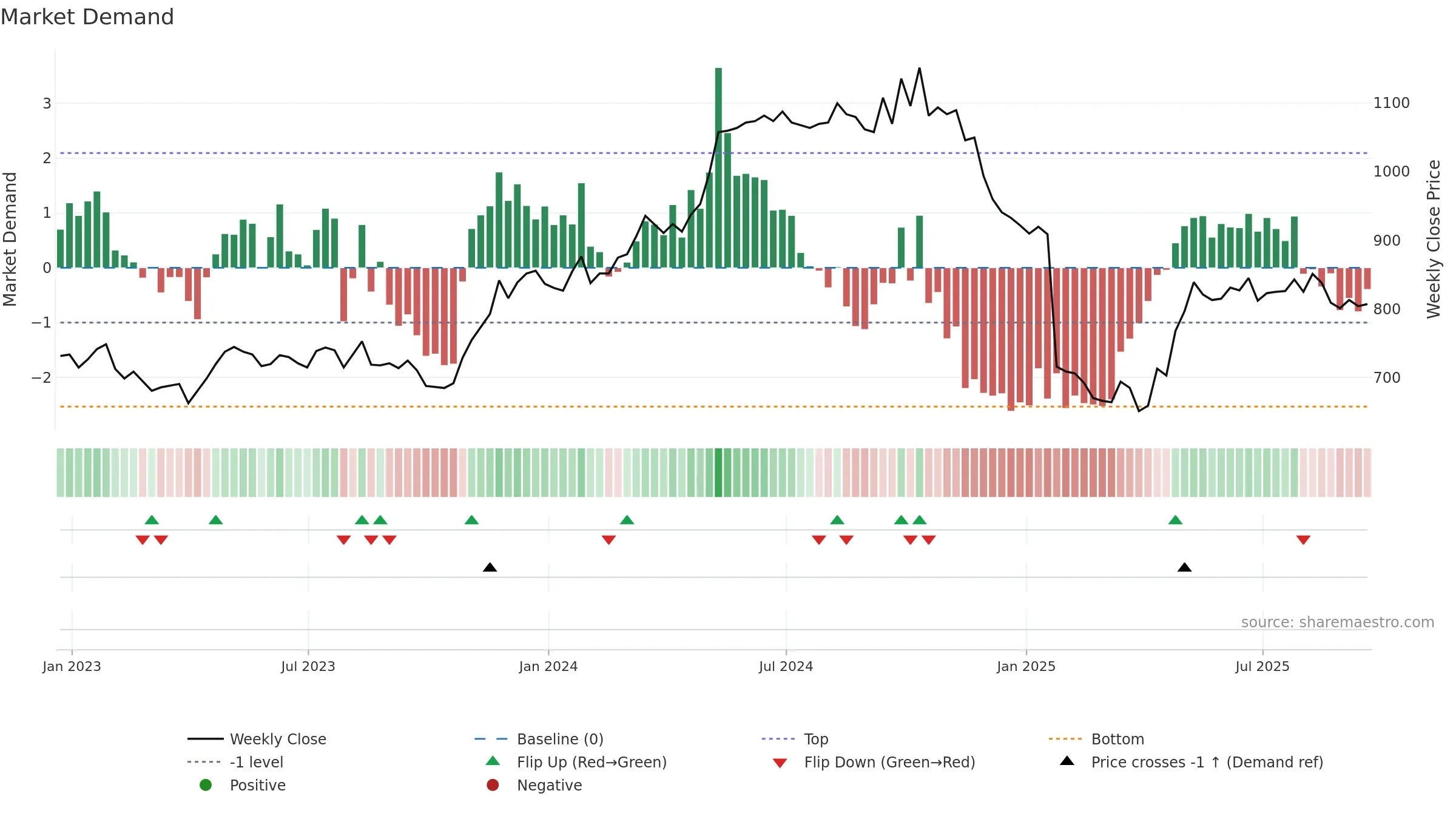The image size is (1456, 819).
Task: Click the 1000 price axis label
Action: coord(1391,172)
